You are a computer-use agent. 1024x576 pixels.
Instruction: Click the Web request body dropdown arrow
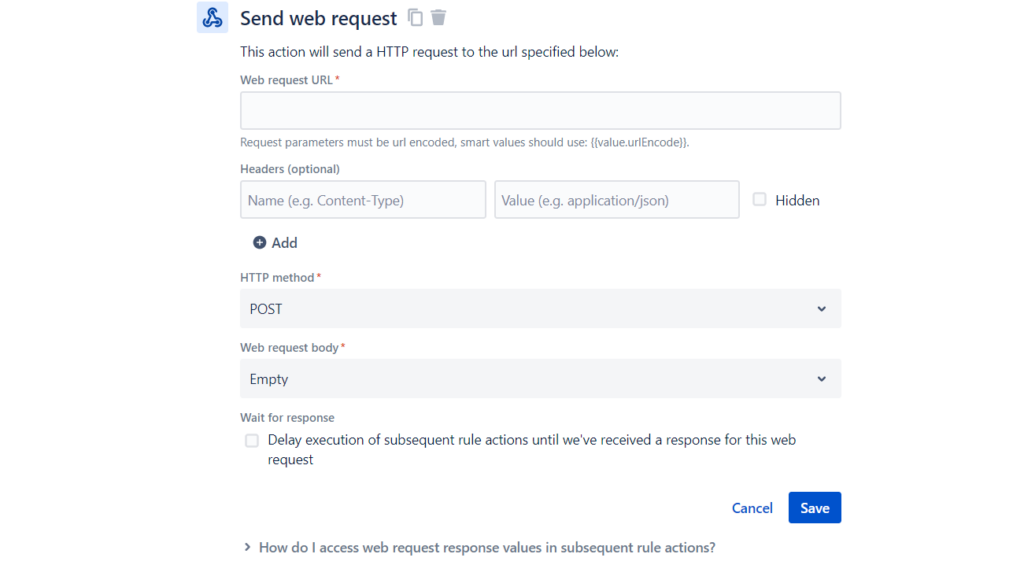click(822, 378)
